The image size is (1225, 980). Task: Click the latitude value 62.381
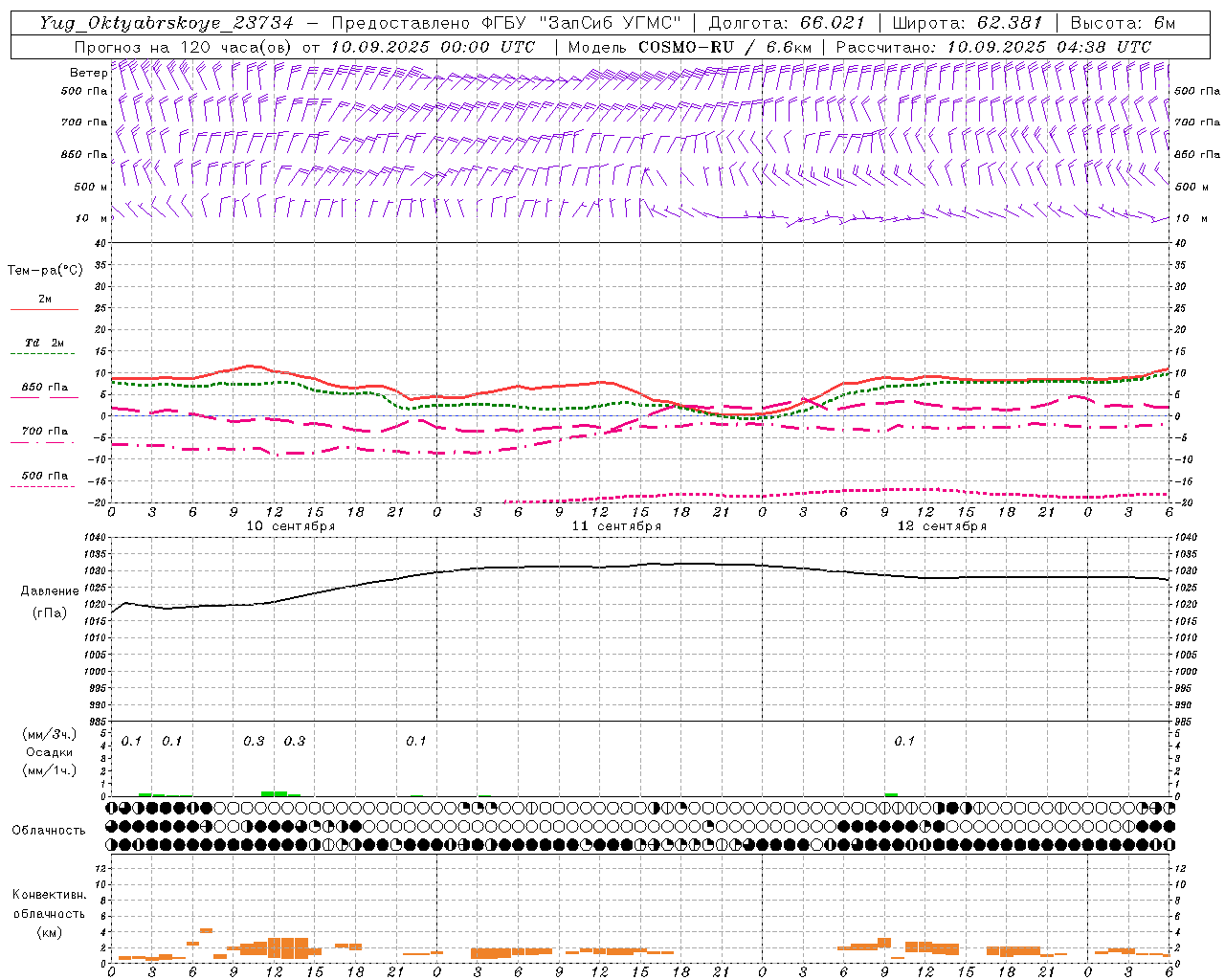point(1010,23)
